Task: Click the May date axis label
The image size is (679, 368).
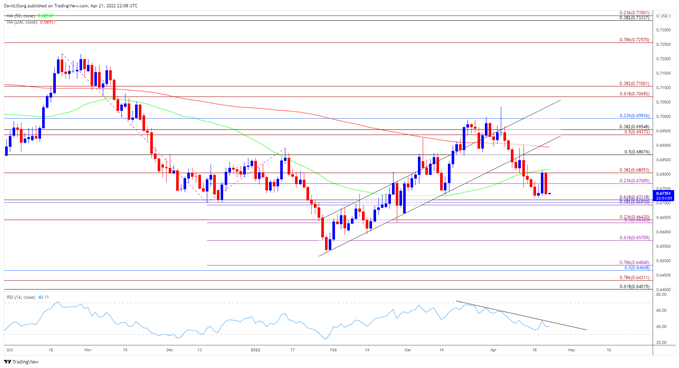Action: [x=572, y=350]
